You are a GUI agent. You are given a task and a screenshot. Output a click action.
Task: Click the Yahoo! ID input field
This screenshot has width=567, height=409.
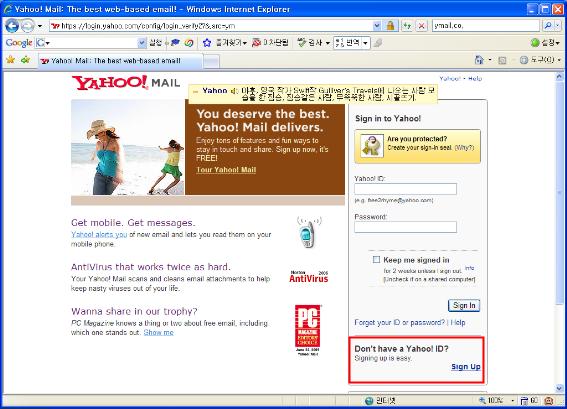tap(405, 189)
